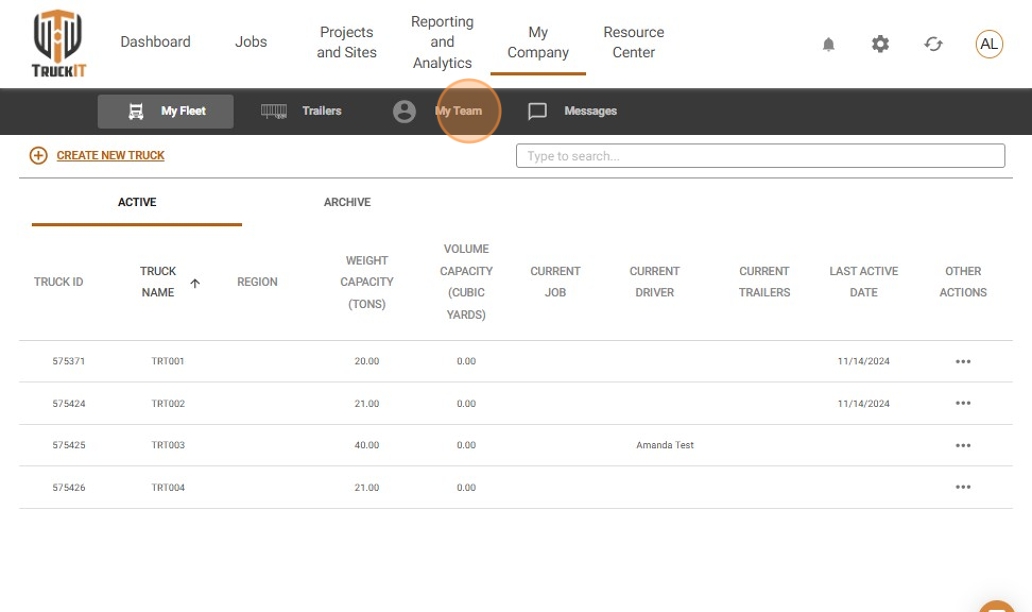Click the plus icon beside Create New Truck
1032x612 pixels.
38,155
